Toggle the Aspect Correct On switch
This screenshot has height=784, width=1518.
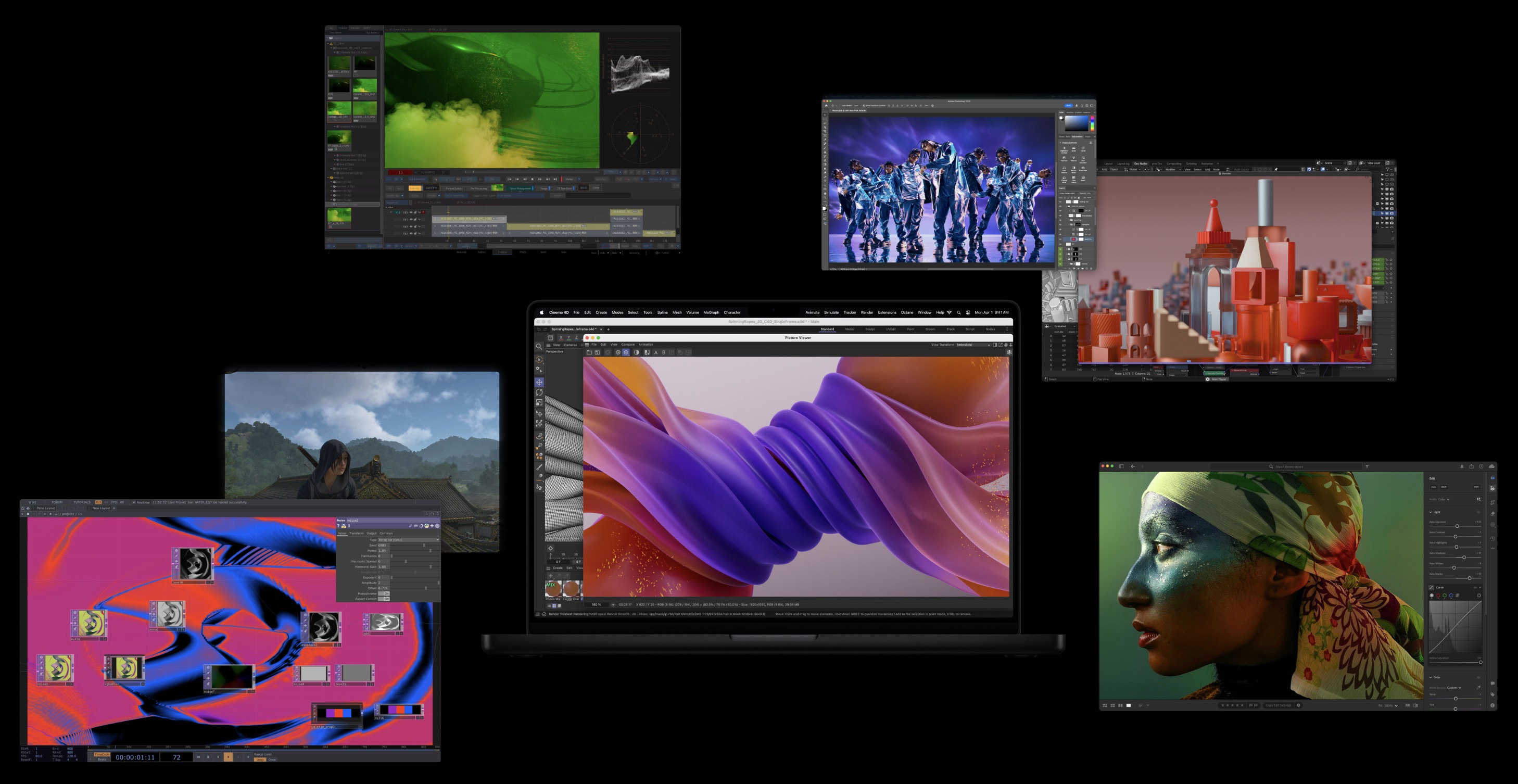(384, 599)
